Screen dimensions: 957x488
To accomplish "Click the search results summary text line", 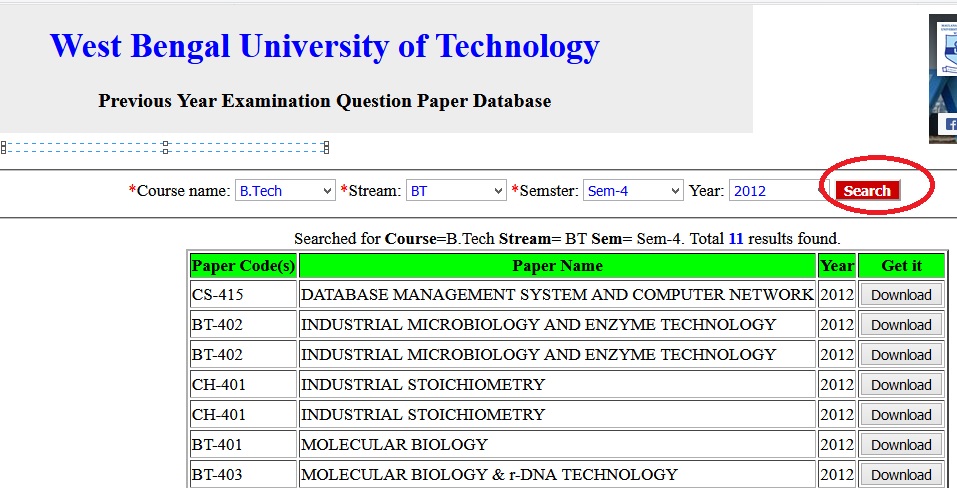I will tap(567, 239).
